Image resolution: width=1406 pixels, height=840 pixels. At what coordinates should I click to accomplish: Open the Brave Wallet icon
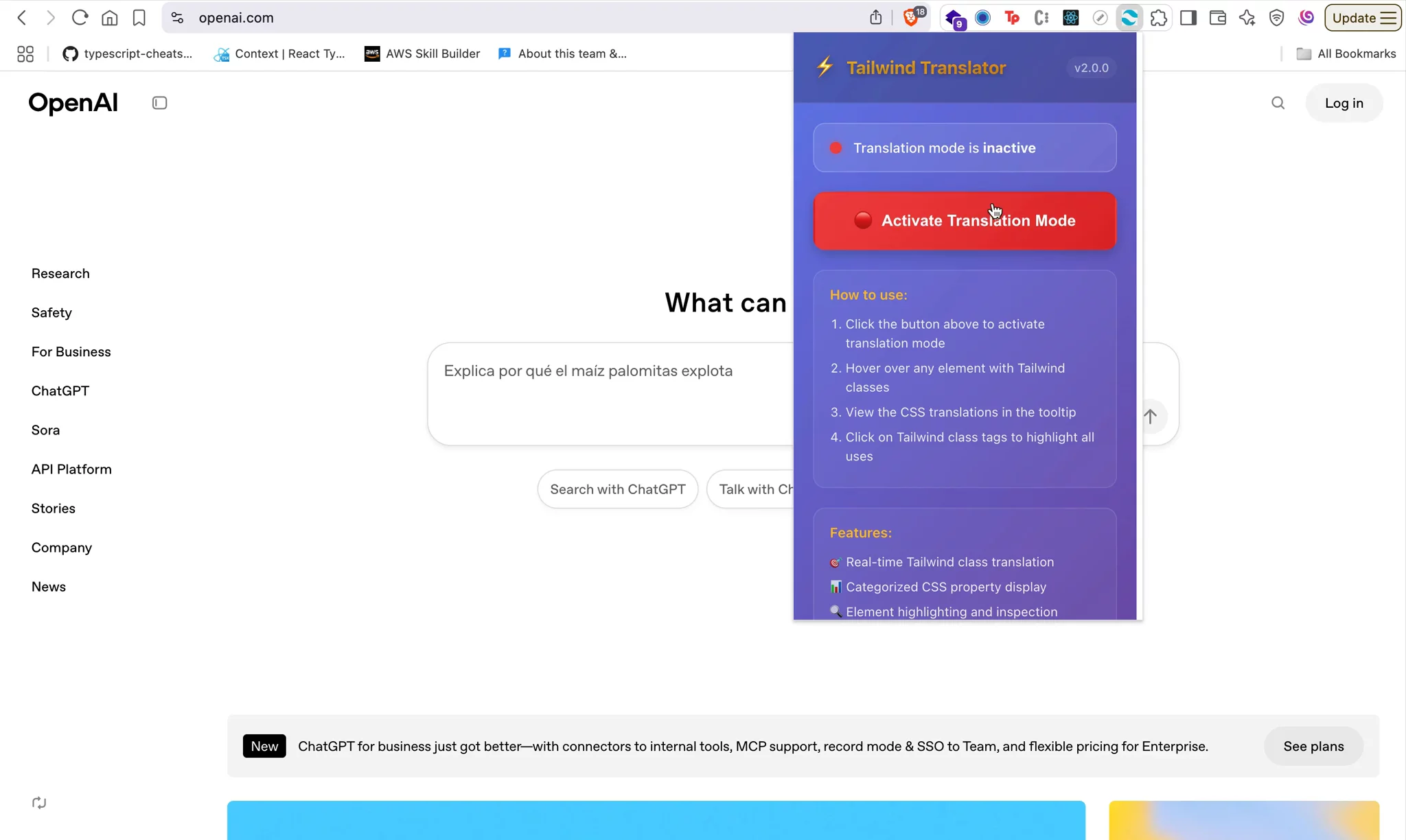coord(1218,18)
